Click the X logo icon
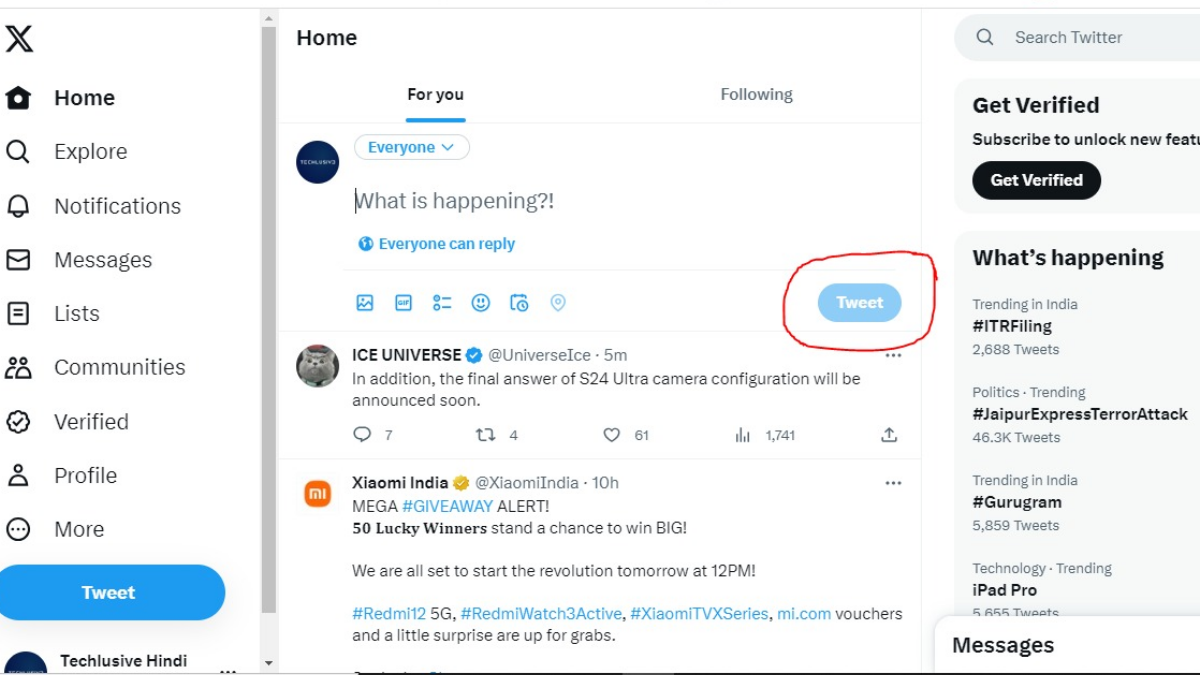The width and height of the screenshot is (1200, 675). 19,39
